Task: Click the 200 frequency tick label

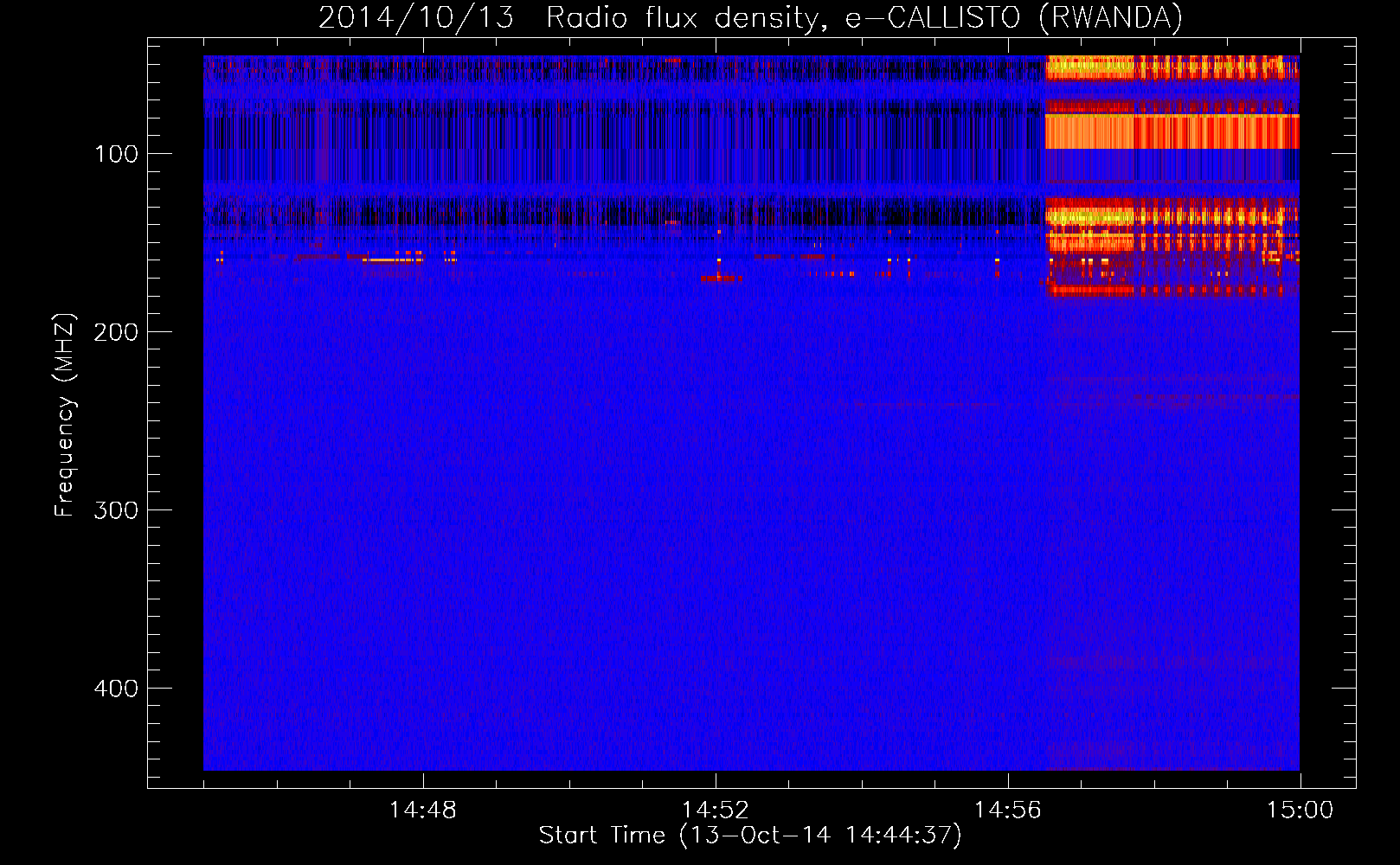Action: coord(116,332)
